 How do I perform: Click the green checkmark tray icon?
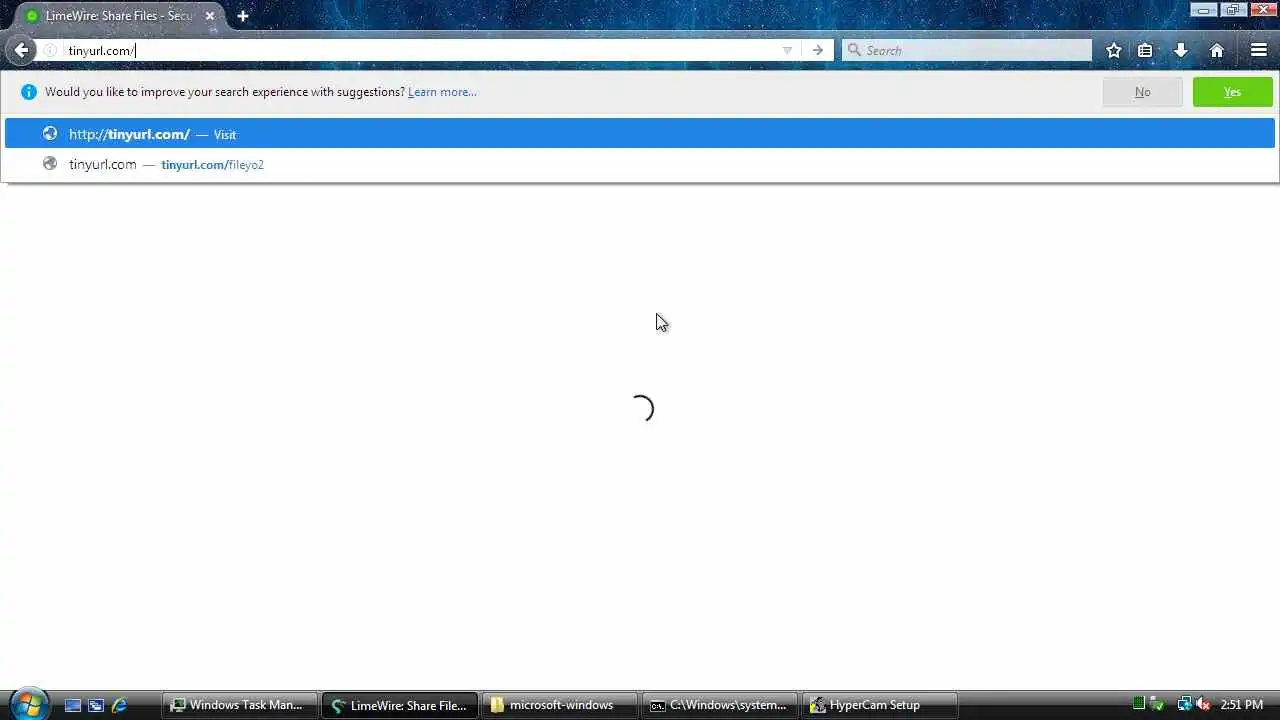(x=1157, y=704)
